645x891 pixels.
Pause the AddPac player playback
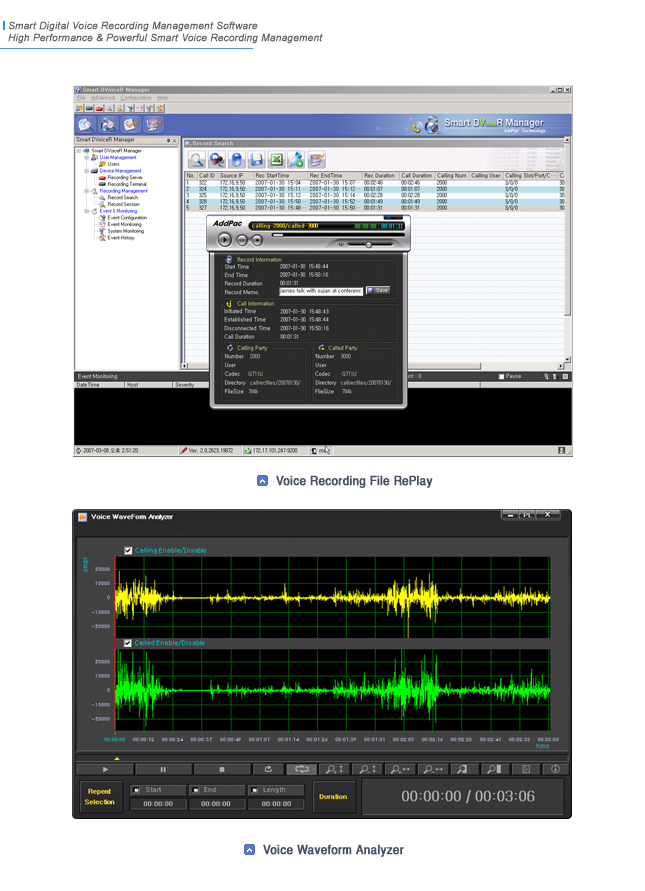click(x=242, y=240)
